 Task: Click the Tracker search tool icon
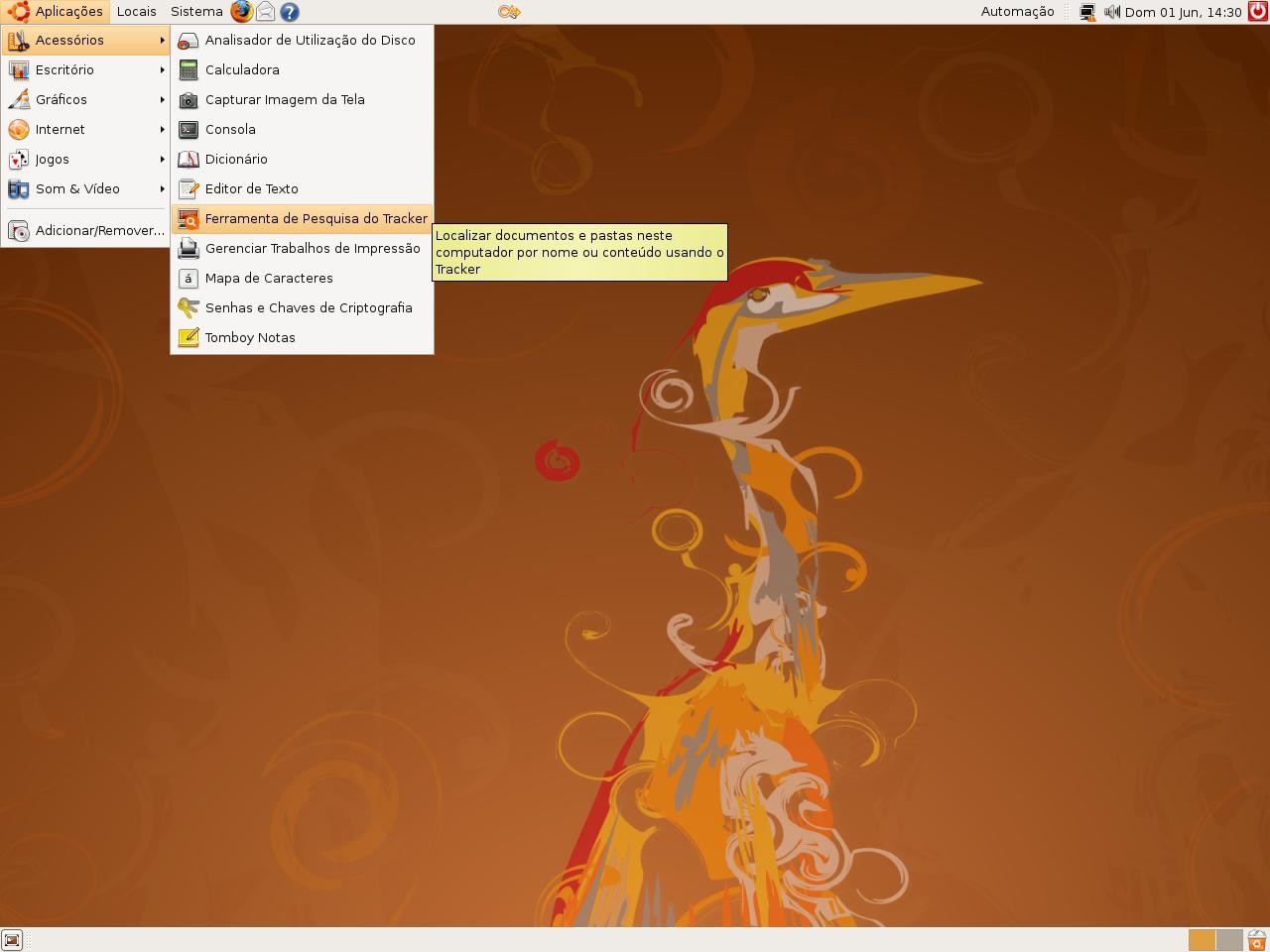(189, 219)
